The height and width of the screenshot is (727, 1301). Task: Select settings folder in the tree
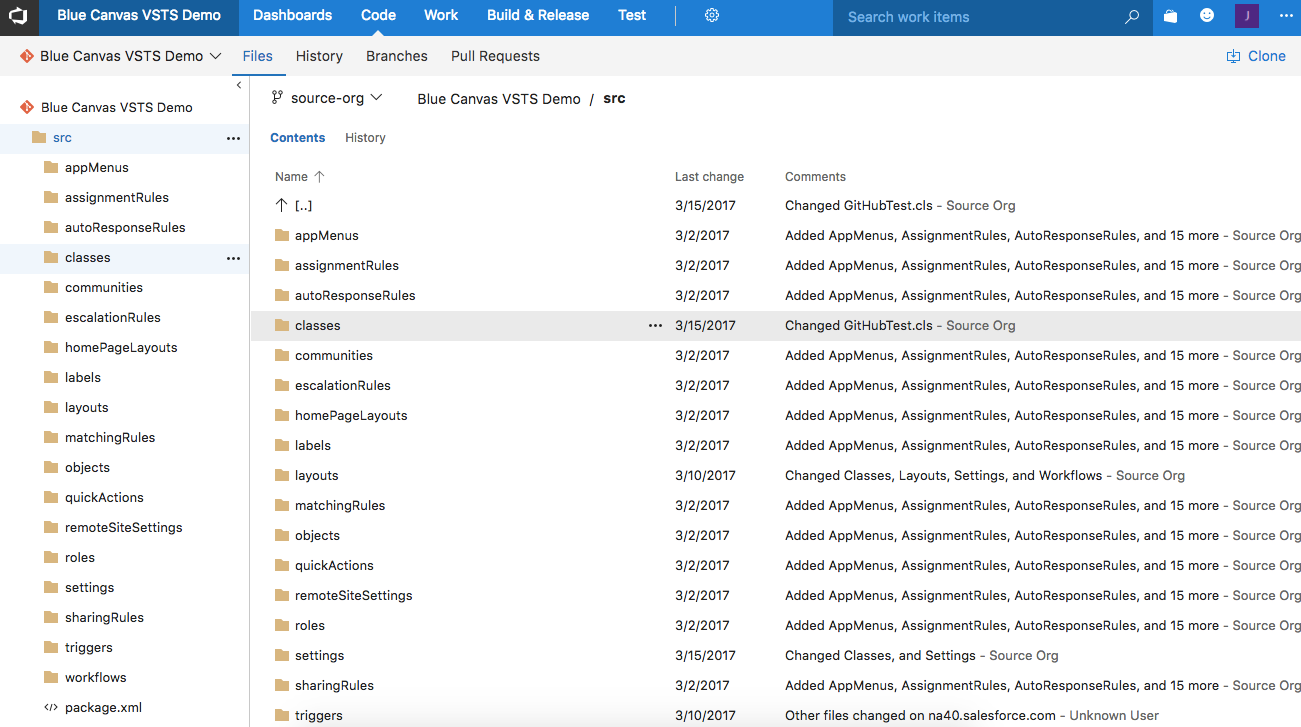(90, 588)
